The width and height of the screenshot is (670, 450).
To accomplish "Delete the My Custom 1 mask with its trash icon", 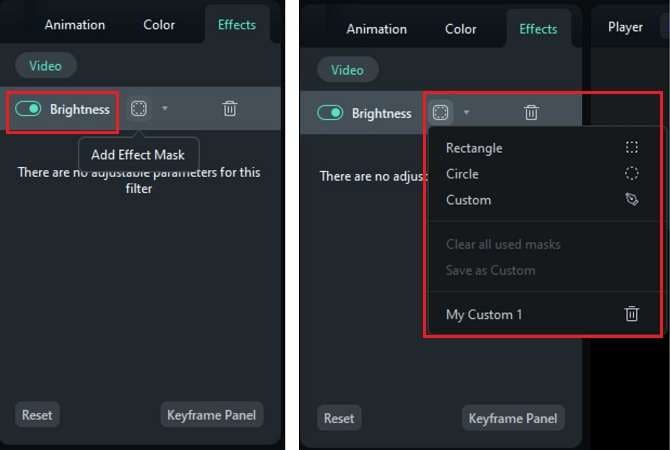I will pyautogui.click(x=632, y=314).
